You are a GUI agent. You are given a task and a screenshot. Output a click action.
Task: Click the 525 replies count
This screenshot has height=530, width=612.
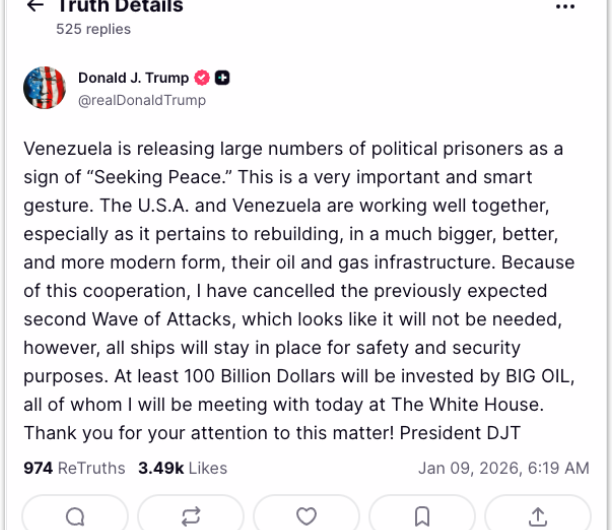[94, 30]
